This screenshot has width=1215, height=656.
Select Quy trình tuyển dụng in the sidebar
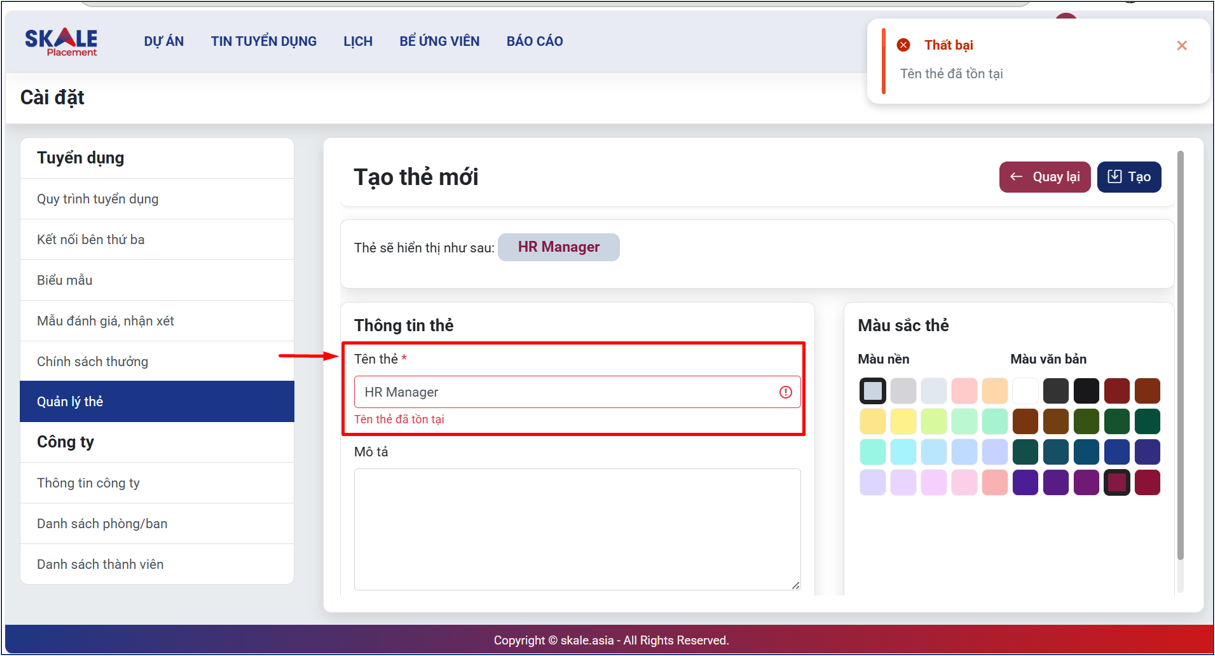(x=98, y=199)
